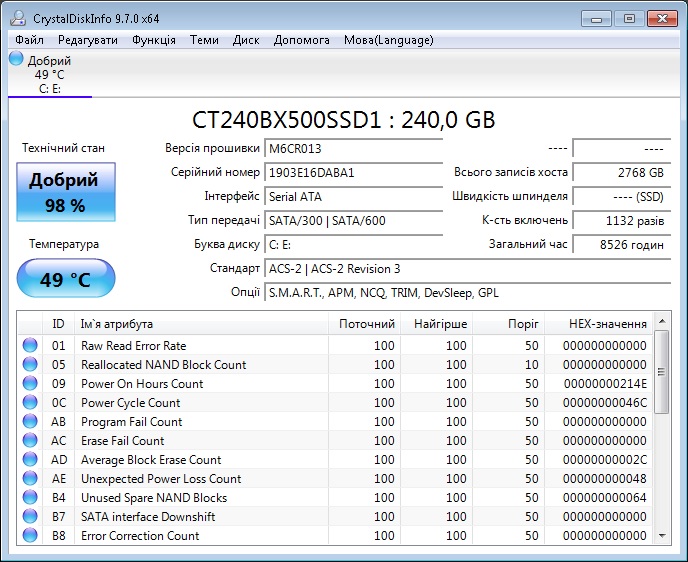Image resolution: width=688 pixels, height=562 pixels.
Task: Click the status orb for Power Cycle Count
Action: [x=30, y=402]
